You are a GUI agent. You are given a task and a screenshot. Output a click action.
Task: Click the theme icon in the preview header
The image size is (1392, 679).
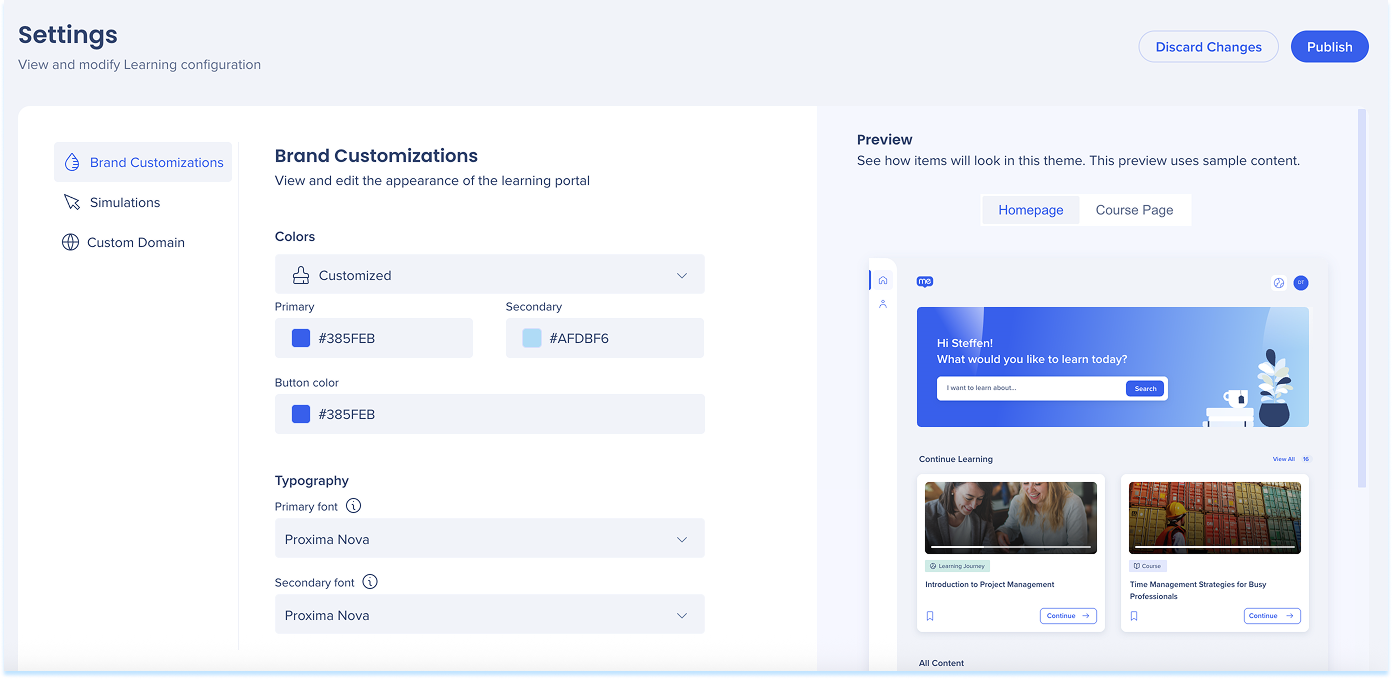pyautogui.click(x=1278, y=283)
